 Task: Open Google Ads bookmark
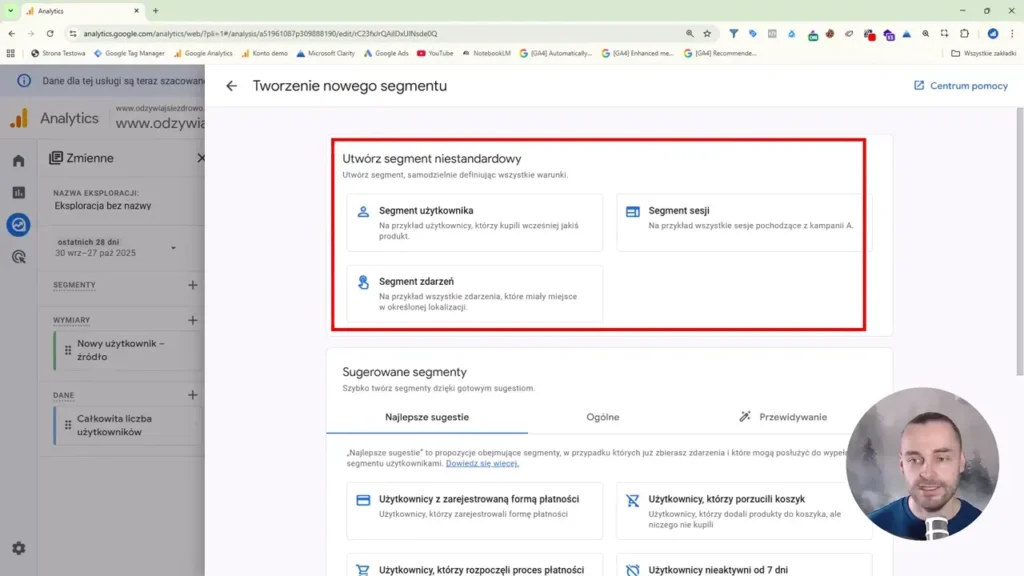[x=386, y=54]
